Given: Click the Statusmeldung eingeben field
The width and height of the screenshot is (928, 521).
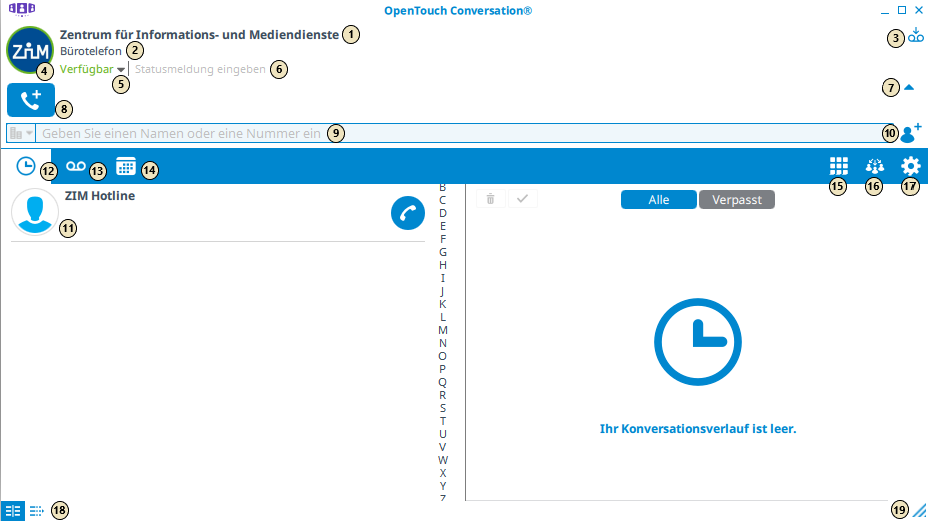Looking at the screenshot, I should point(200,70).
